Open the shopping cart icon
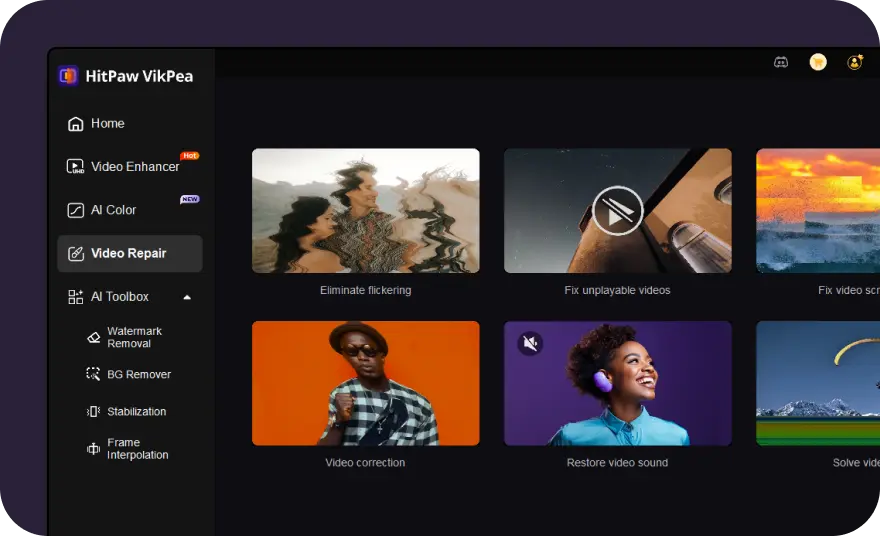This screenshot has height=536, width=880. 818,62
